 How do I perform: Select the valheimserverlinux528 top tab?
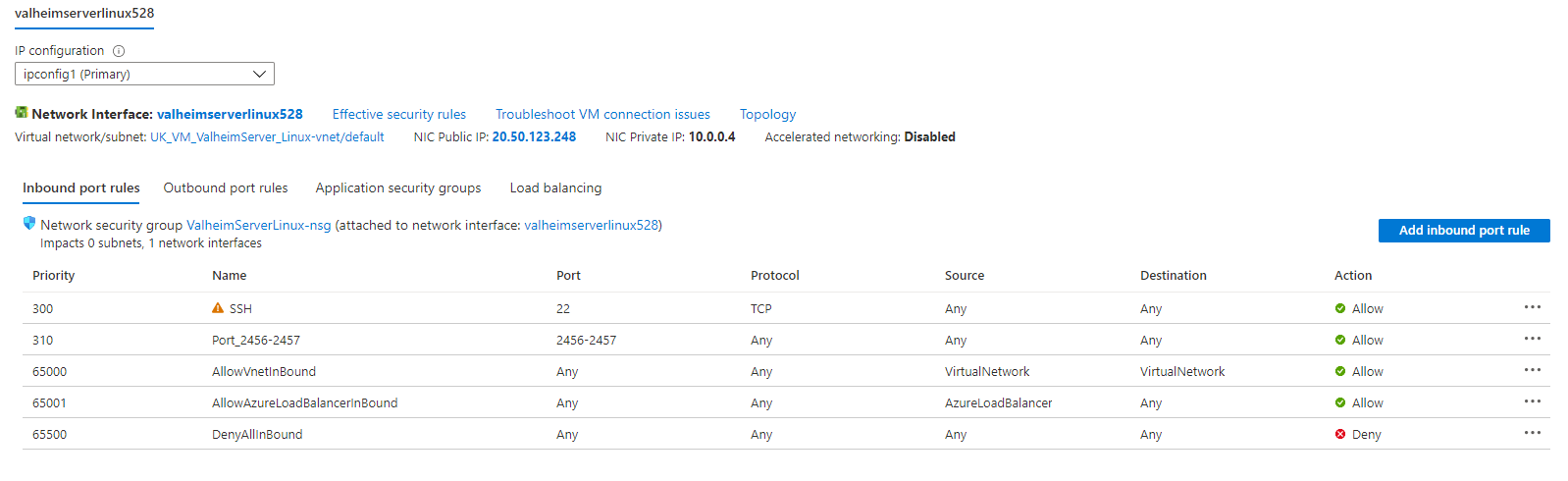(84, 14)
